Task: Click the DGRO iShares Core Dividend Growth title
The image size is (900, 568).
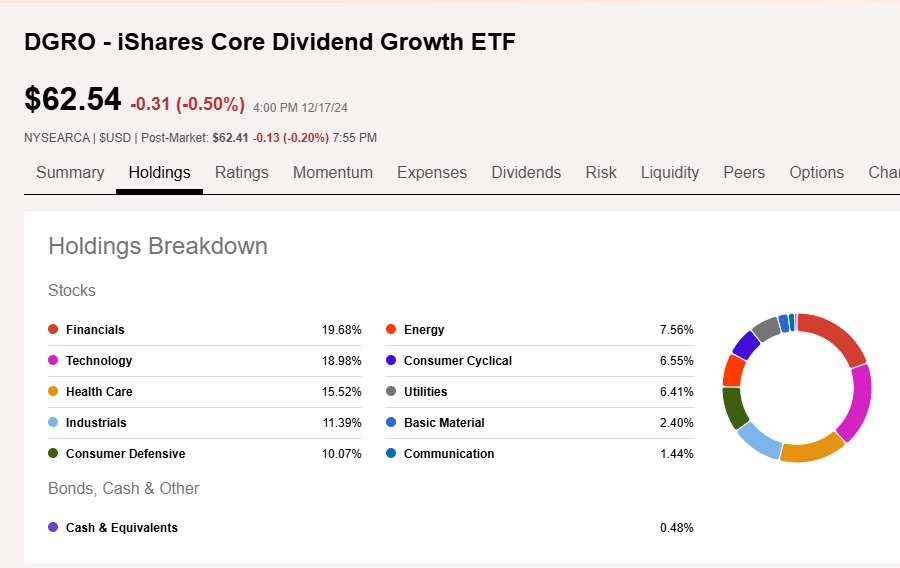Action: 270,42
